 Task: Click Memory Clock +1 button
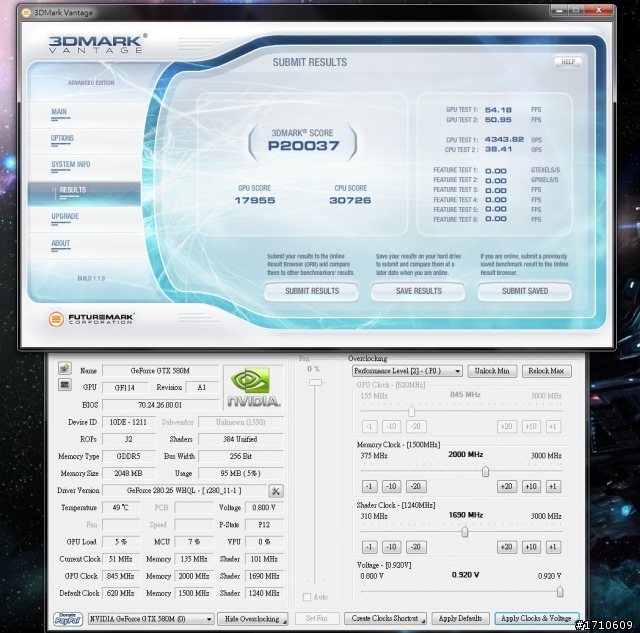[x=553, y=486]
